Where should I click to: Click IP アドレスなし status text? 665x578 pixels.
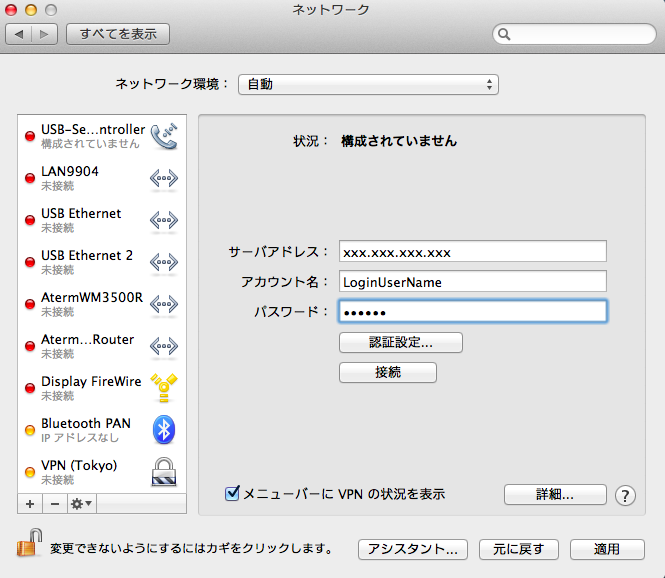tap(80, 438)
